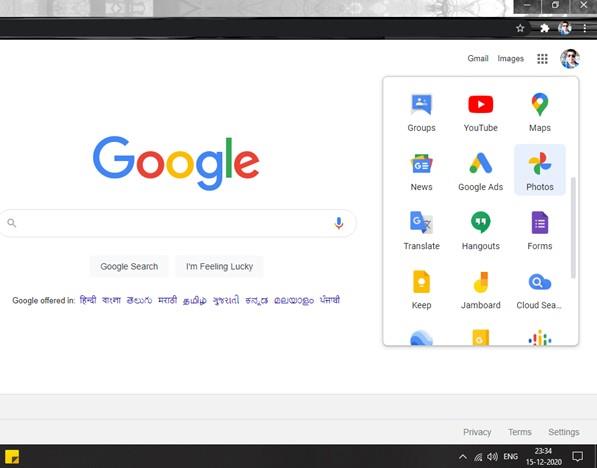Open Chrome three-dot menu
Screen dimensions: 597x468
584,28
